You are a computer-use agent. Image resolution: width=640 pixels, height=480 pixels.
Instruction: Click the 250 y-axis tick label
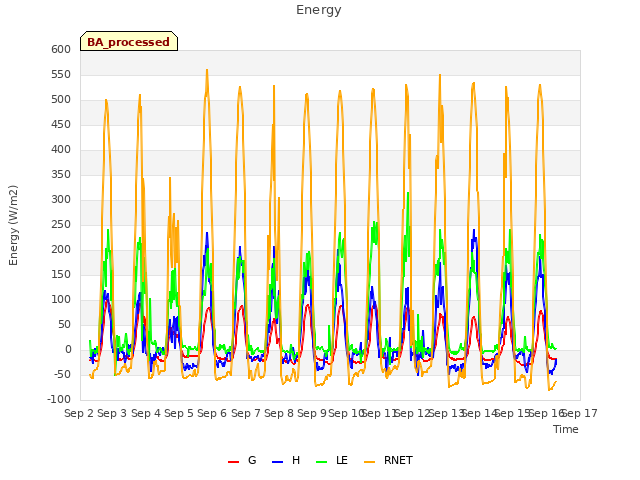(x=61, y=224)
